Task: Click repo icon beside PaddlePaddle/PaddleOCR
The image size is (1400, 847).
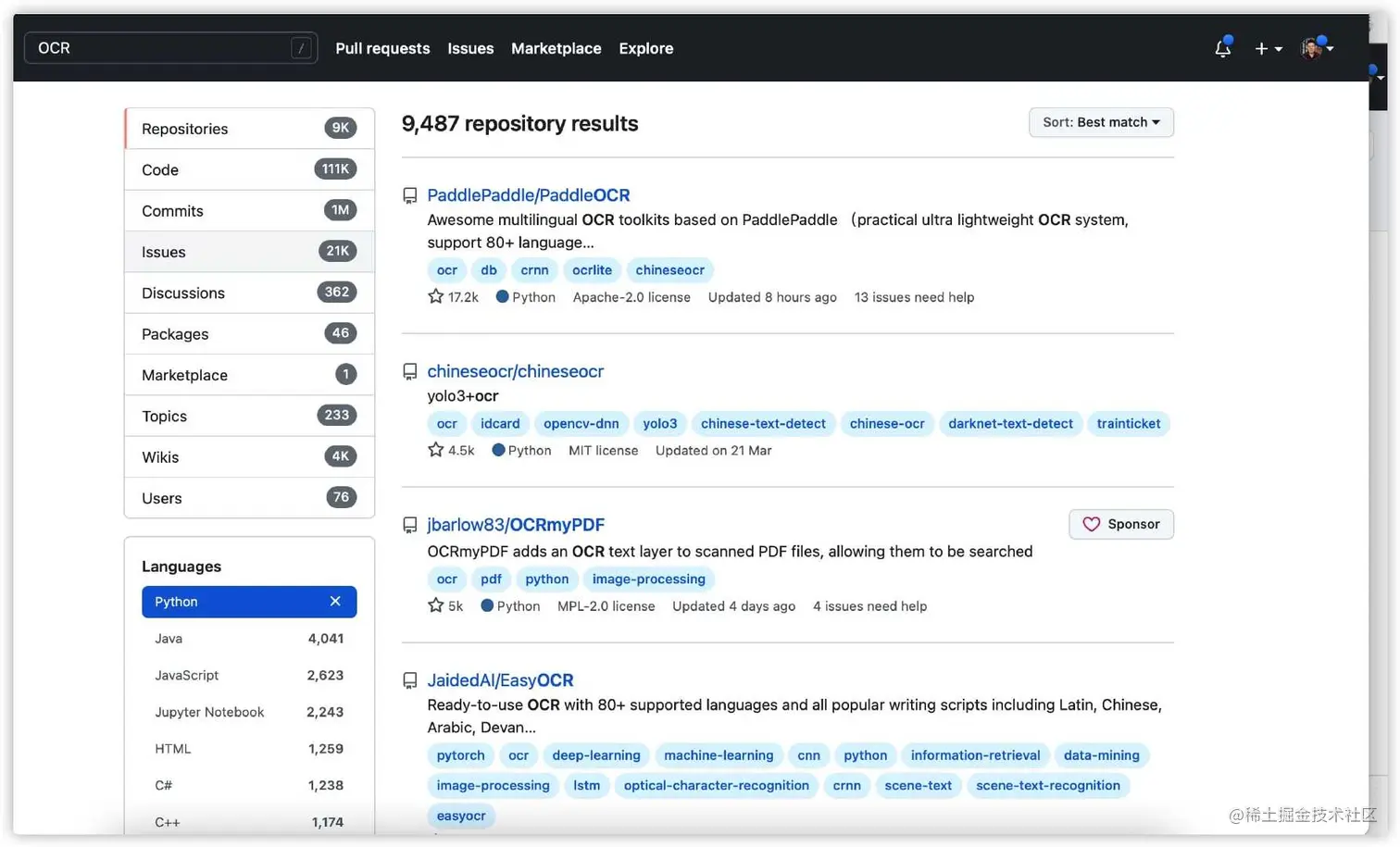Action: (410, 195)
